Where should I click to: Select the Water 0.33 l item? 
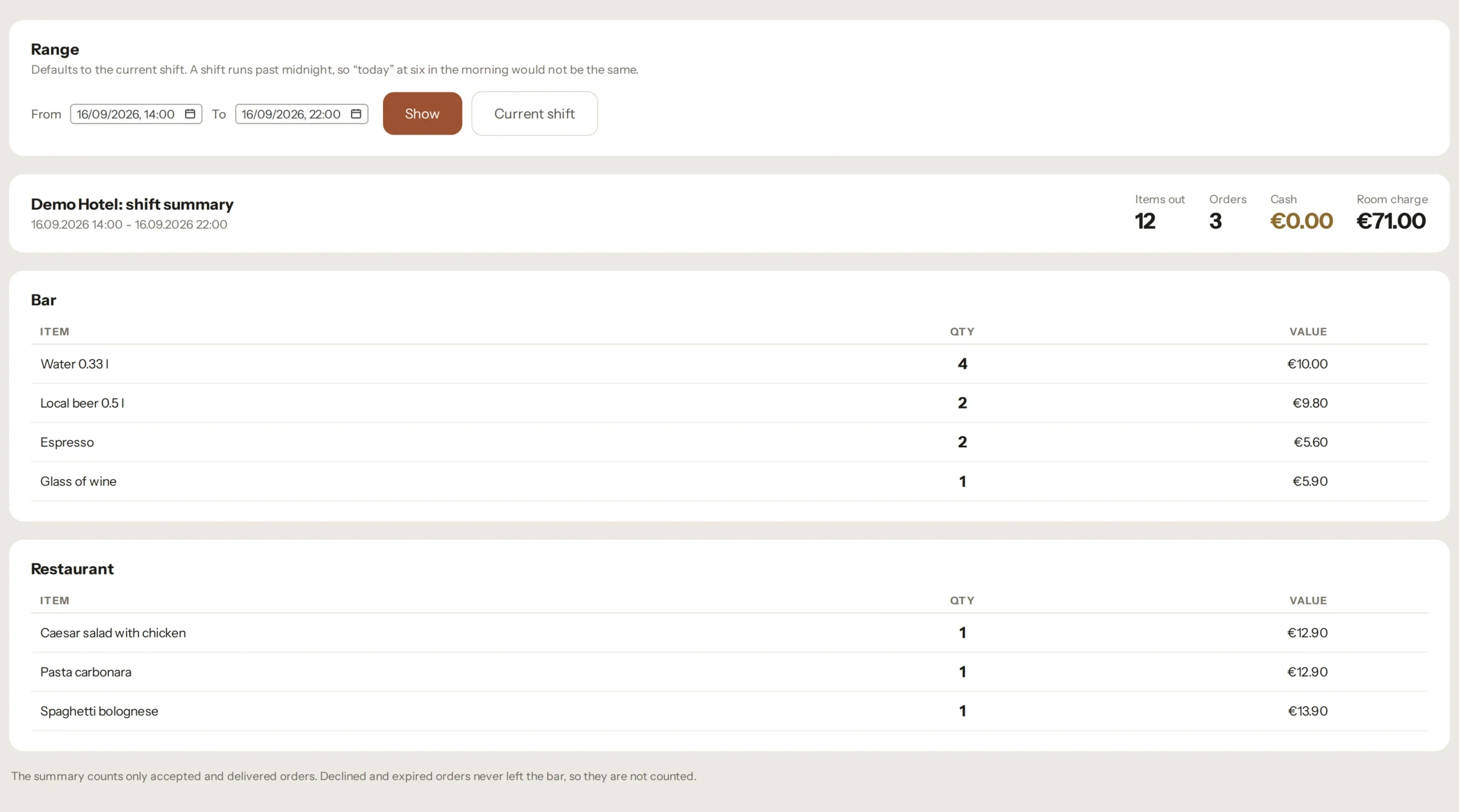click(x=74, y=364)
